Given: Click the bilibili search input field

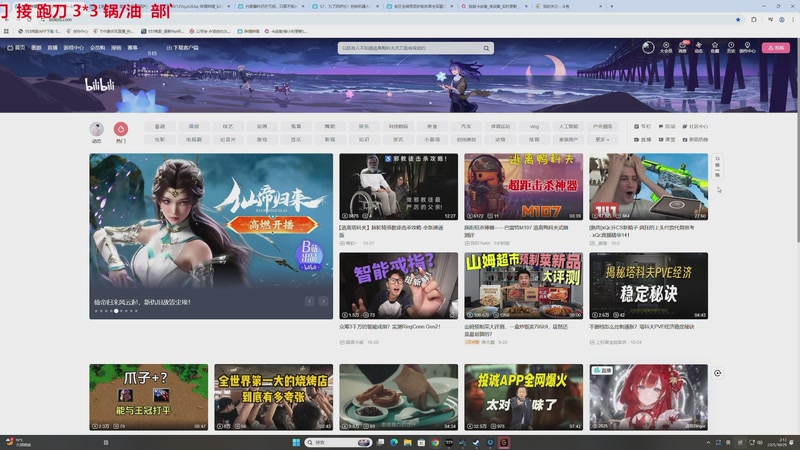Looking at the screenshot, I should [x=410, y=48].
